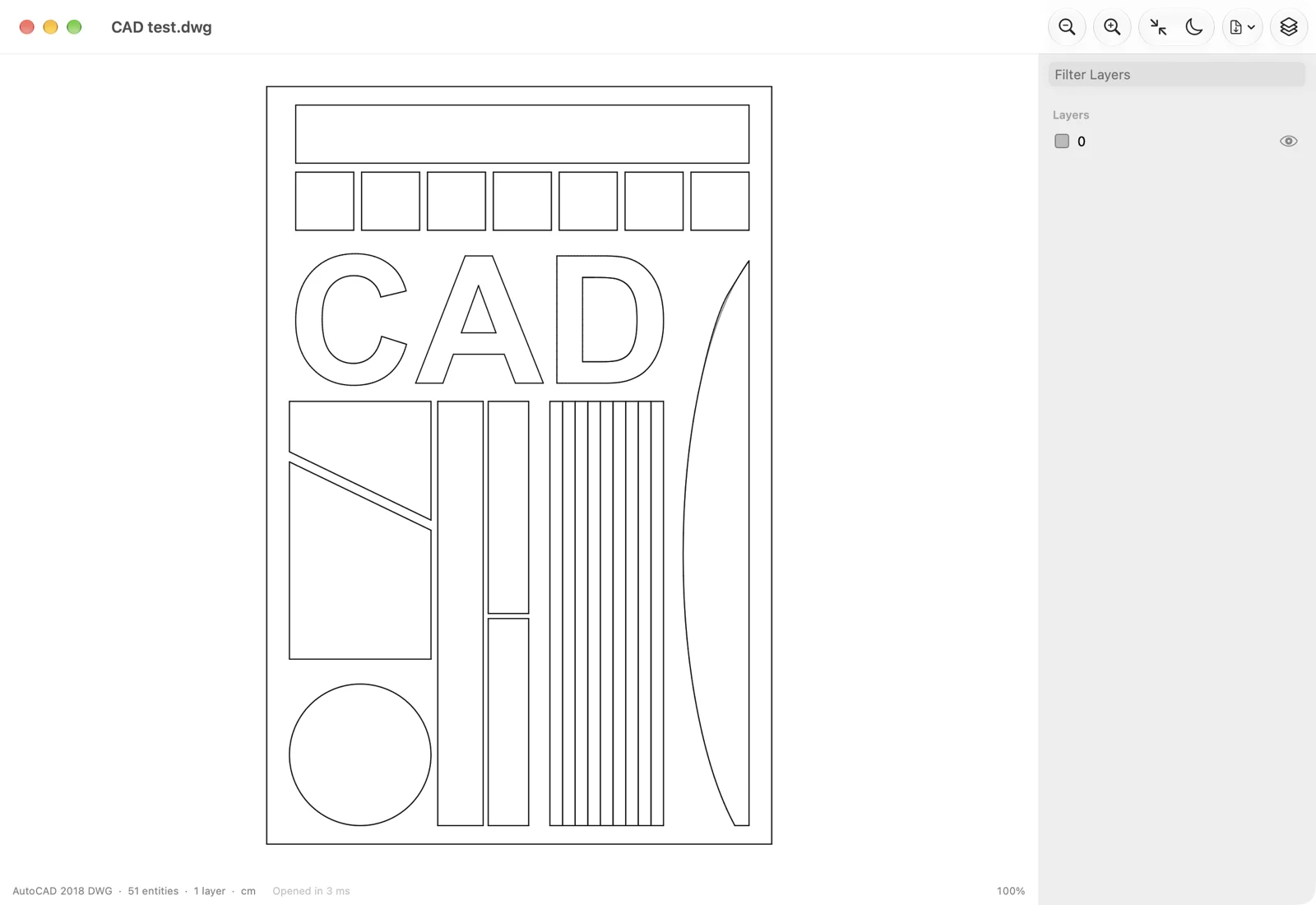This screenshot has height=905, width=1316.
Task: Click the AutoCAD 2018 DWG status text
Action: coord(63,891)
